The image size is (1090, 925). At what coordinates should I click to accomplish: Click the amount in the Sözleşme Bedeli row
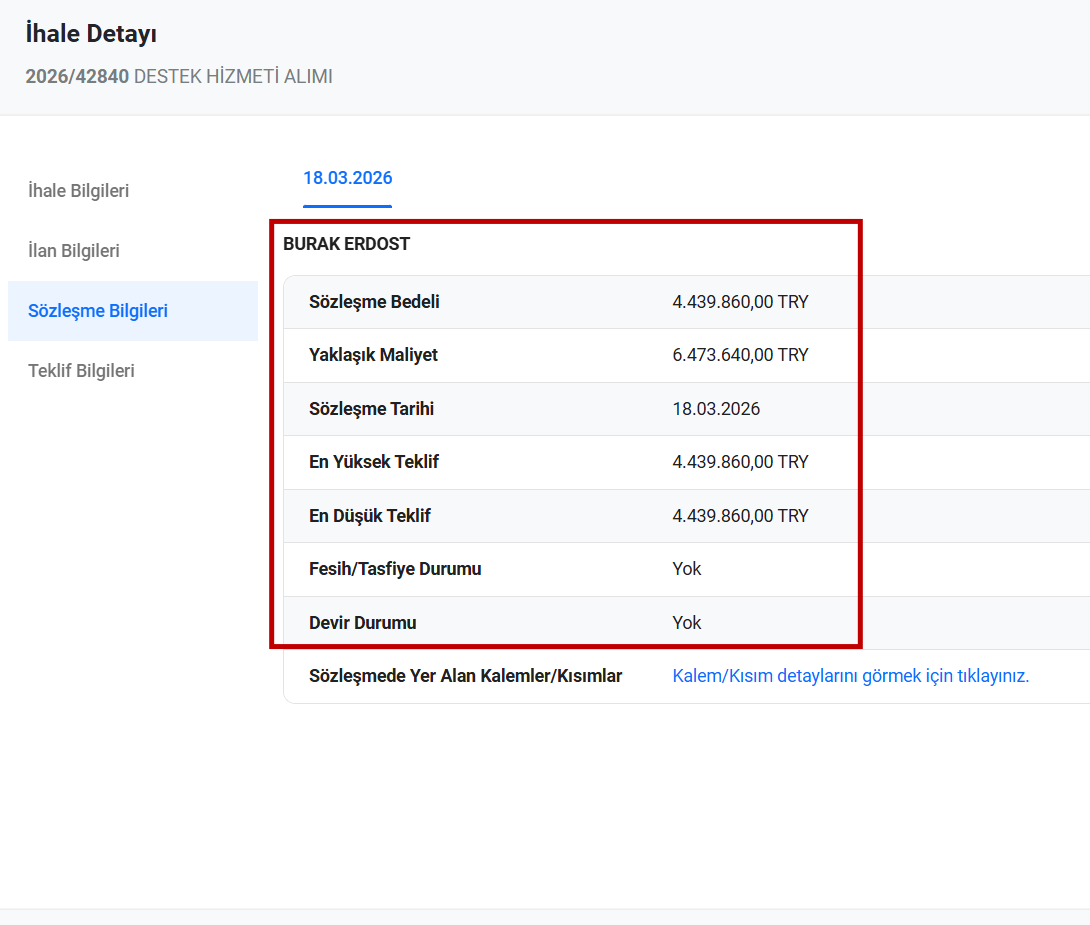740,302
